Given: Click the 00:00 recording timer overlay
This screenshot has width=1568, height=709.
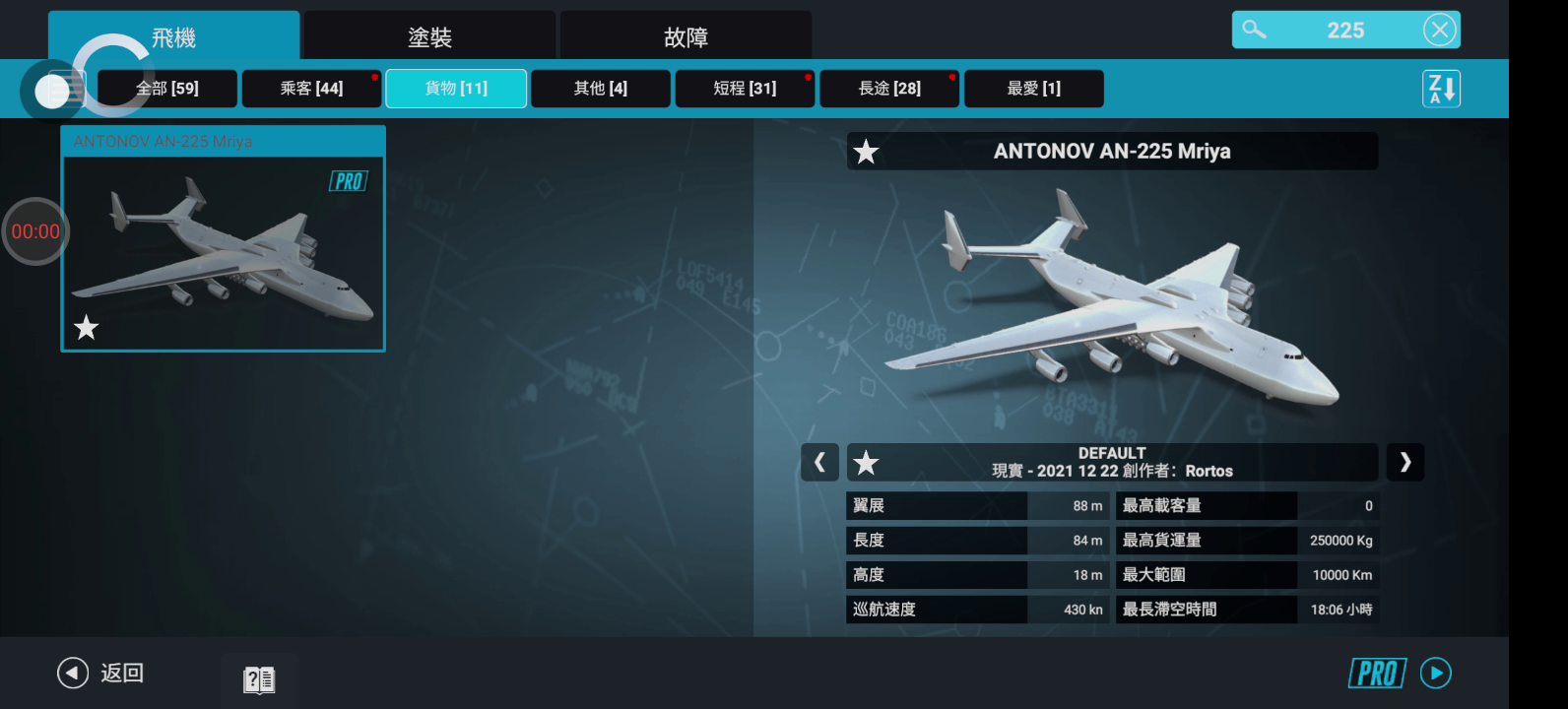Looking at the screenshot, I should pos(35,231).
